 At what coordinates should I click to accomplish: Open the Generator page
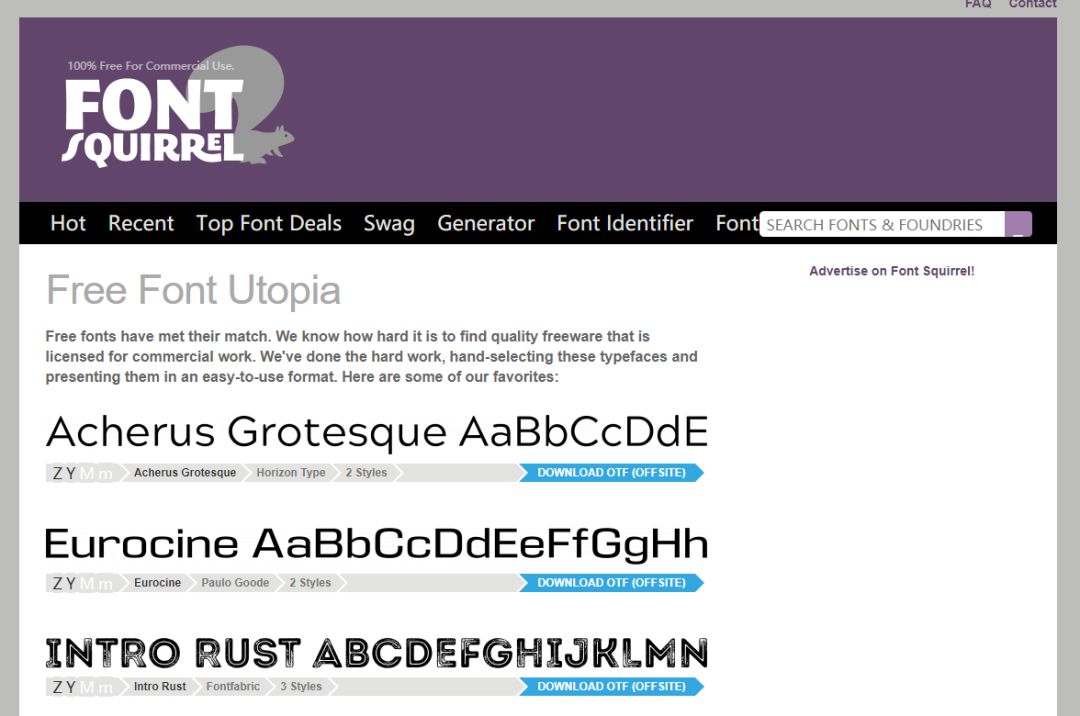click(x=486, y=223)
